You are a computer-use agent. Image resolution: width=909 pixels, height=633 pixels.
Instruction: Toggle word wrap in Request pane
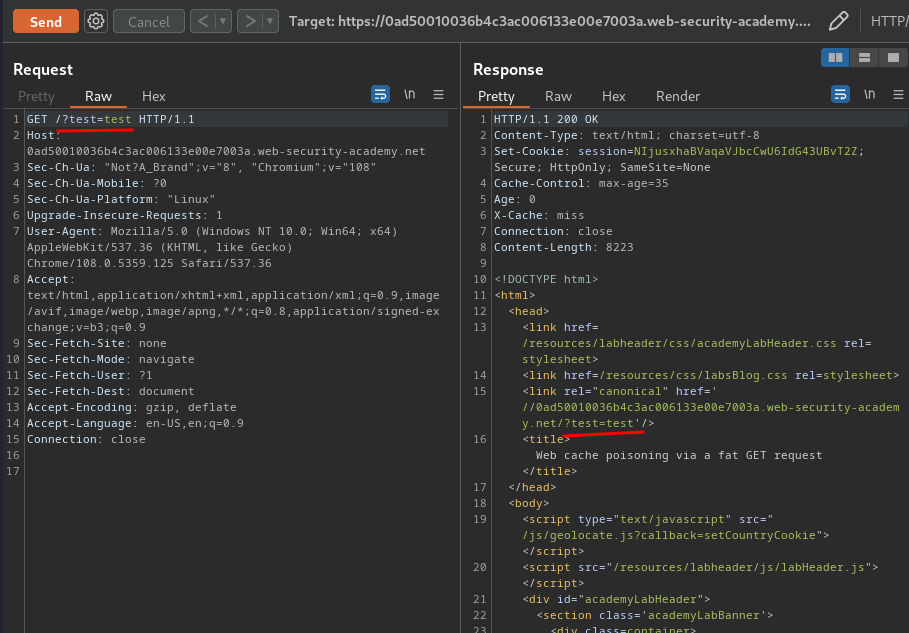(x=380, y=94)
